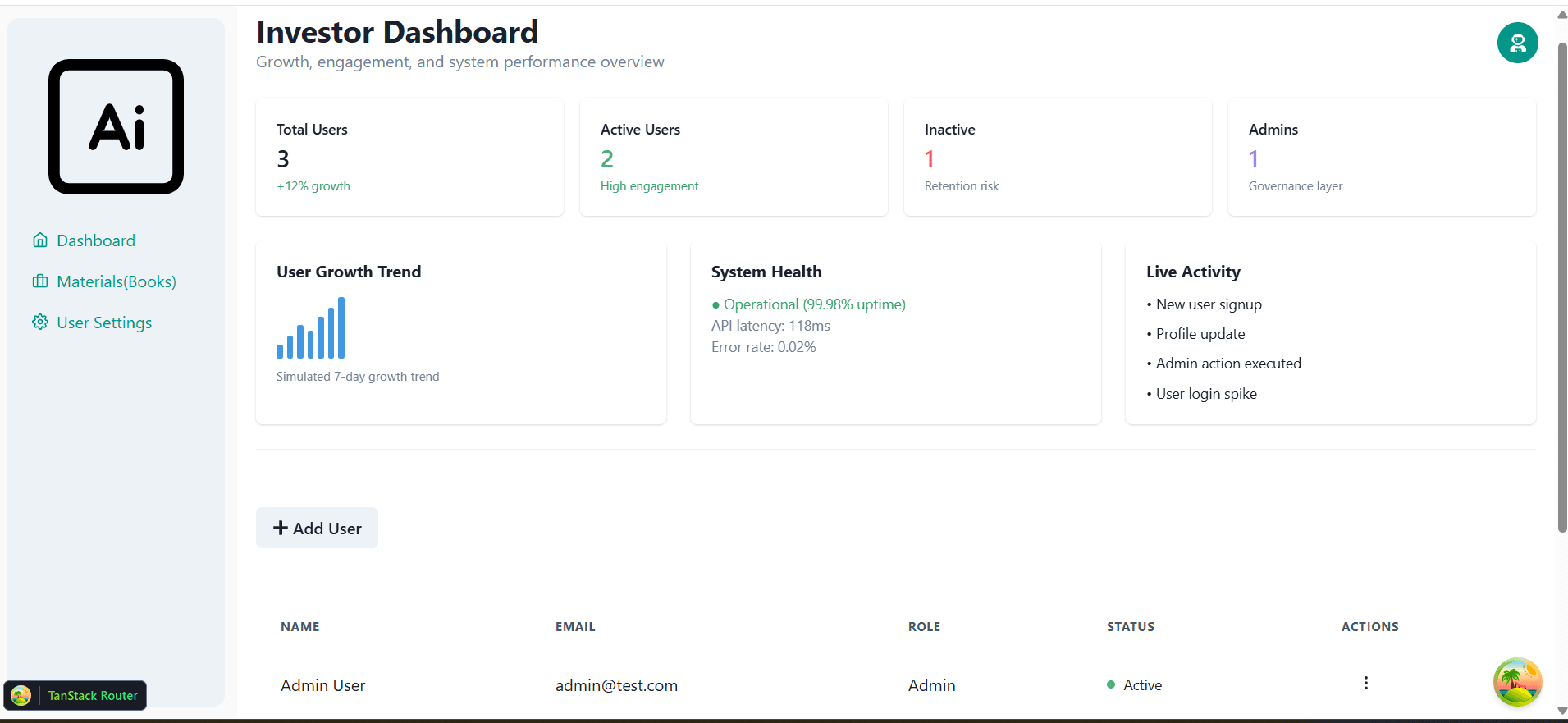The height and width of the screenshot is (723, 1568).
Task: Click the scrollbar down arrow
Action: 1562,711
